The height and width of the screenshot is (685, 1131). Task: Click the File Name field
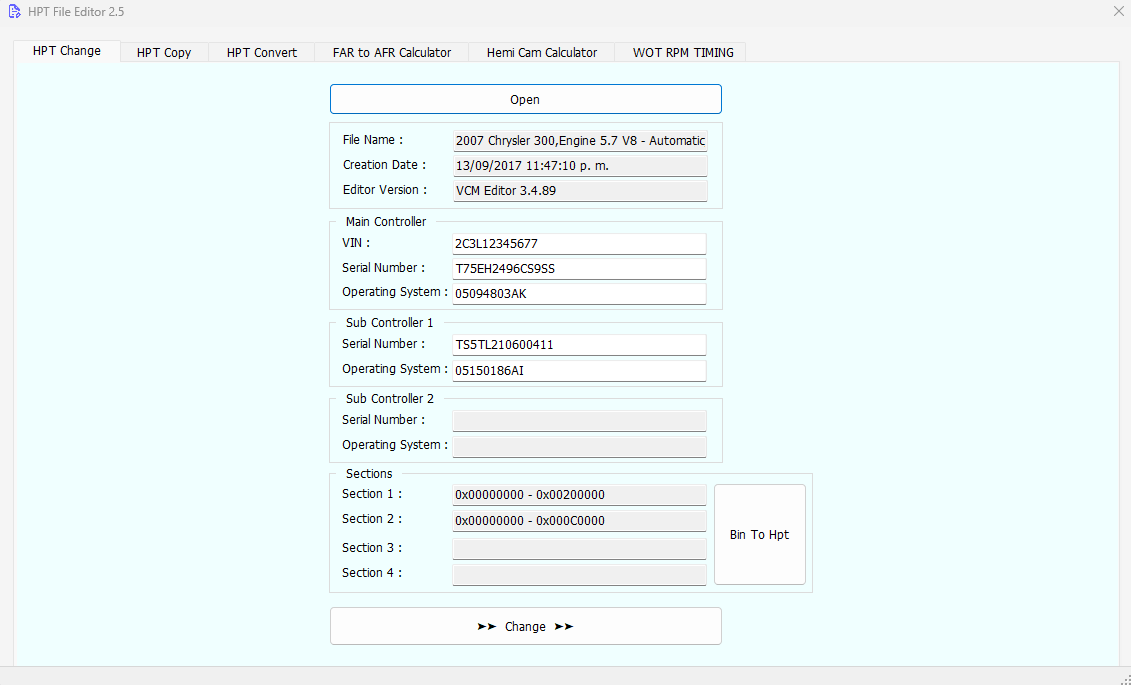point(579,141)
